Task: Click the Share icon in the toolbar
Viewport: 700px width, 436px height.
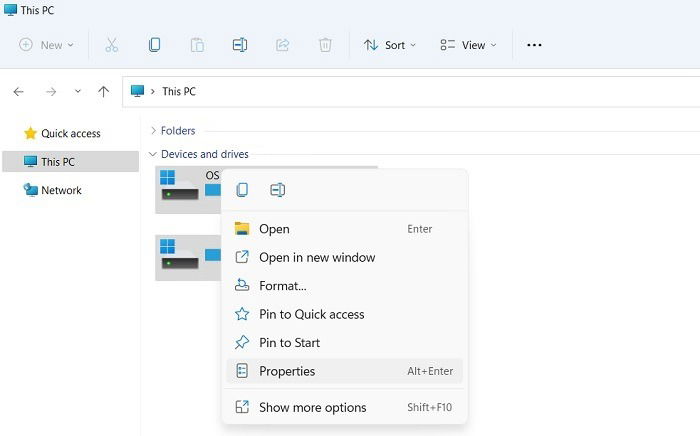Action: point(282,45)
